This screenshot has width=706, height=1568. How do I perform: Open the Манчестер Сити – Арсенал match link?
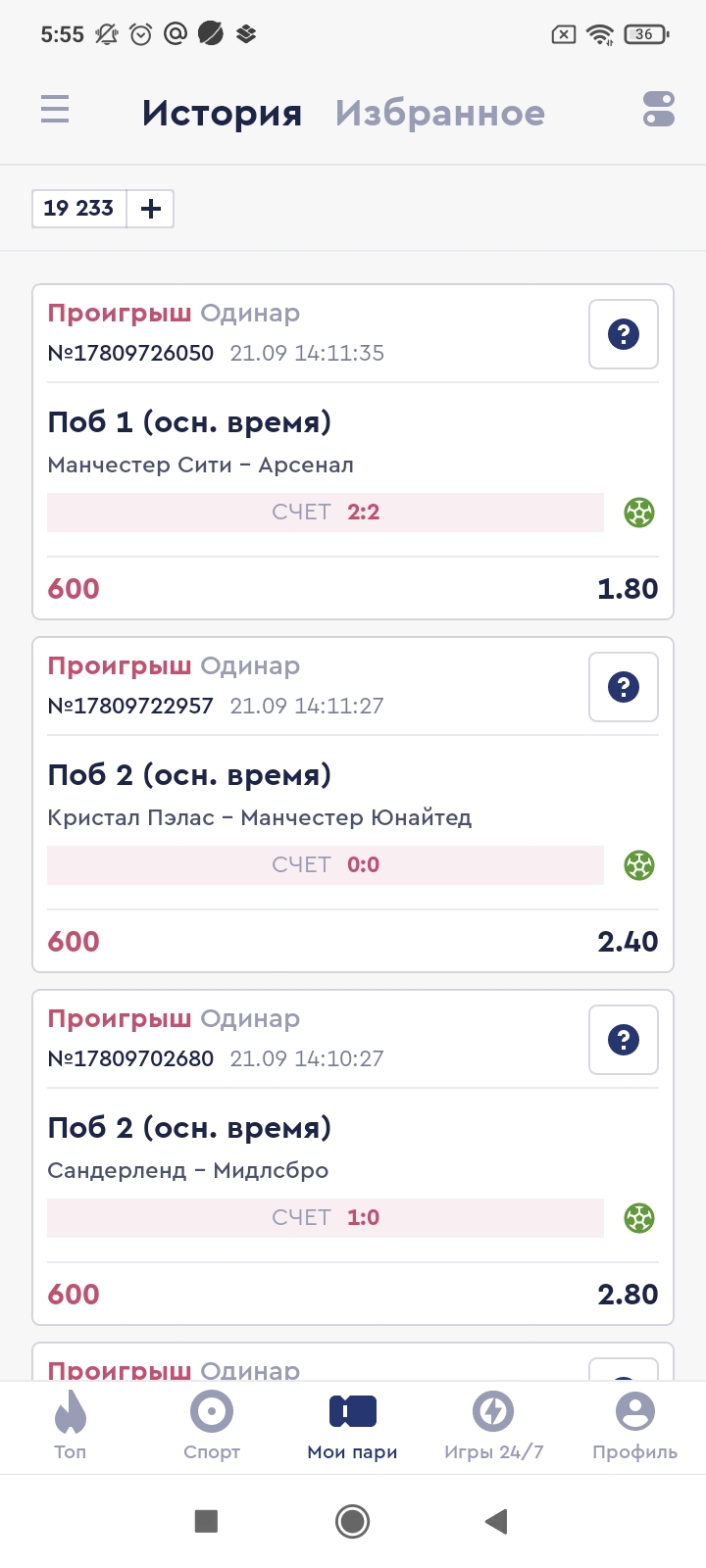201,465
